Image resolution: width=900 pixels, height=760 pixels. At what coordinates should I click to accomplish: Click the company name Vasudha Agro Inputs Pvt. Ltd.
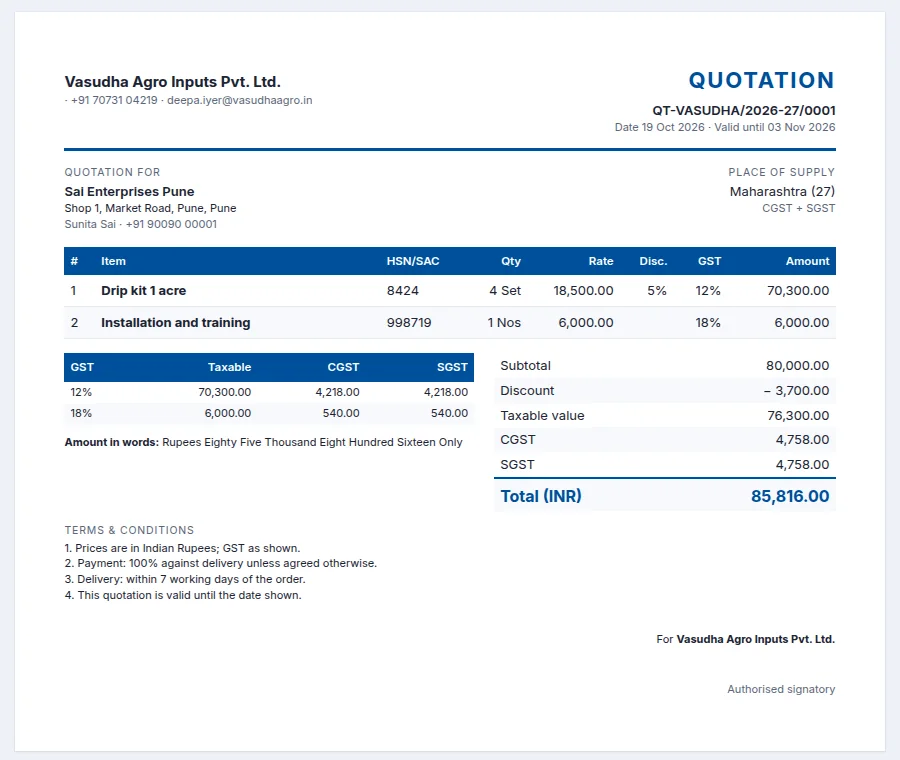point(172,82)
